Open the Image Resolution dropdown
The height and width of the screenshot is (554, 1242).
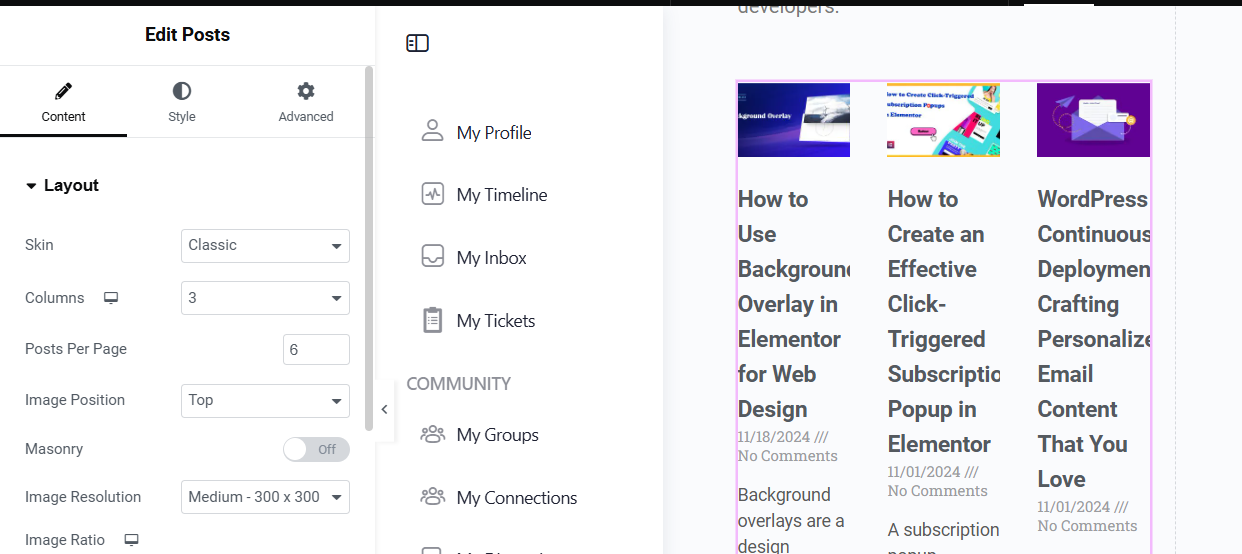click(265, 497)
